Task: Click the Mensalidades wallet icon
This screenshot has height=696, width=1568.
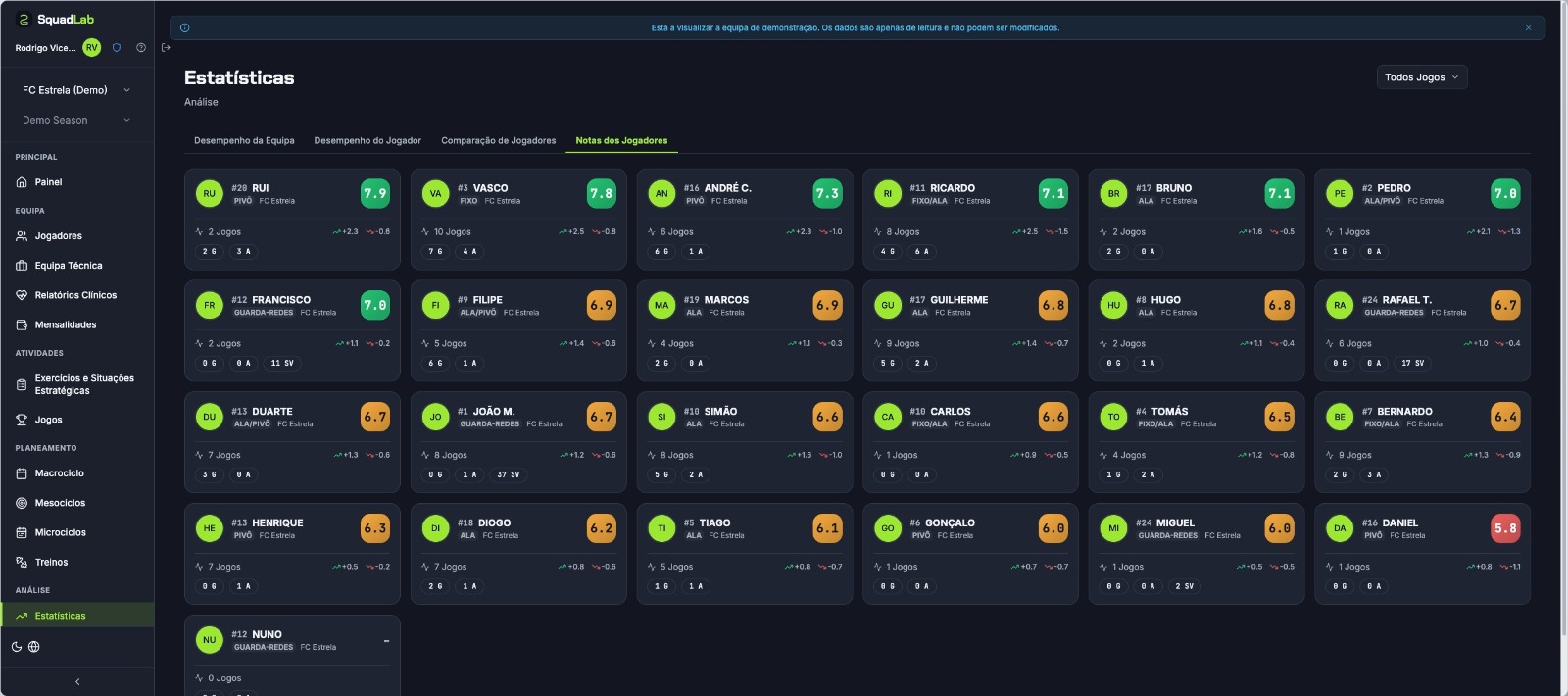Action: coord(22,324)
